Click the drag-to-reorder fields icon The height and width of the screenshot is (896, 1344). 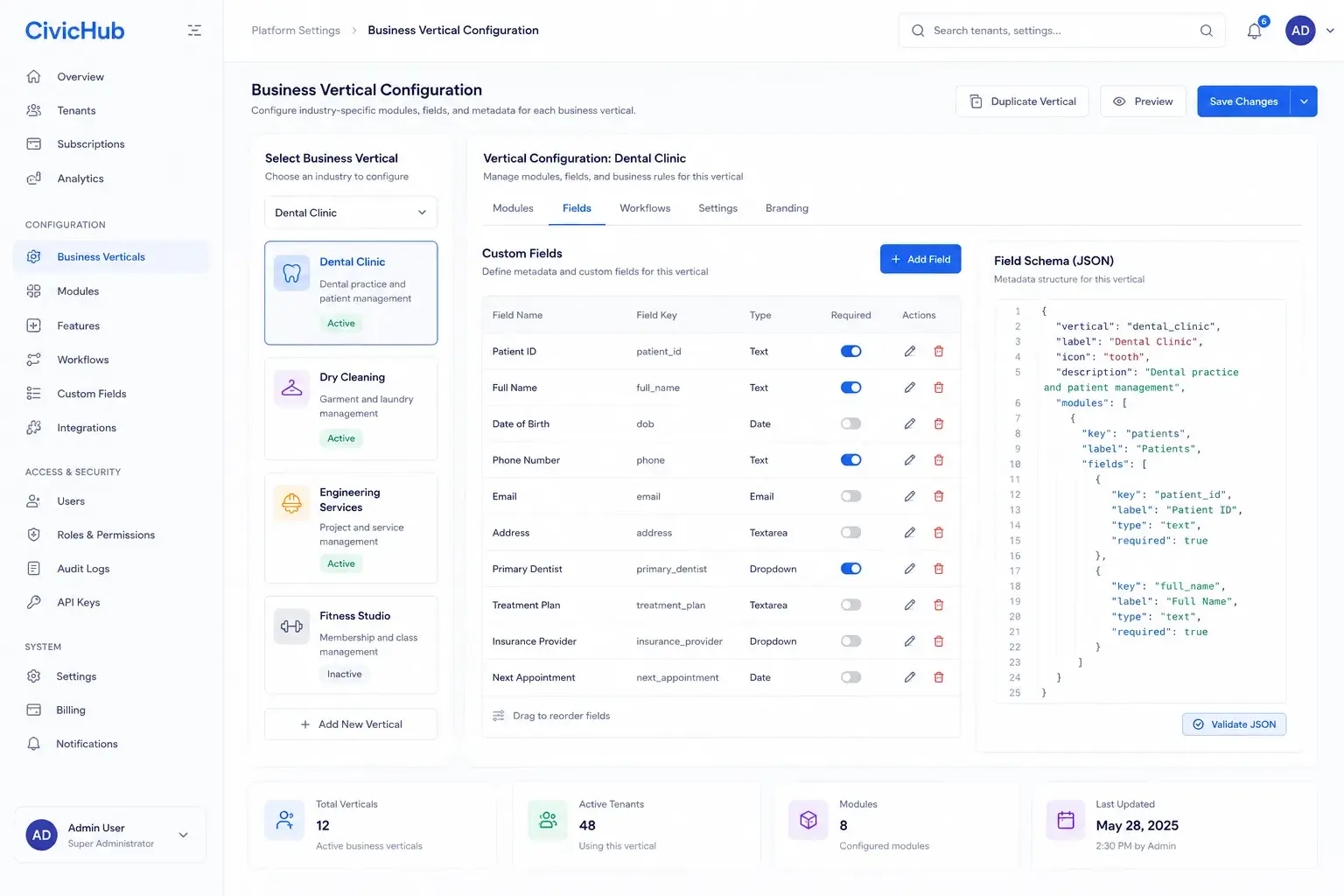(x=499, y=716)
